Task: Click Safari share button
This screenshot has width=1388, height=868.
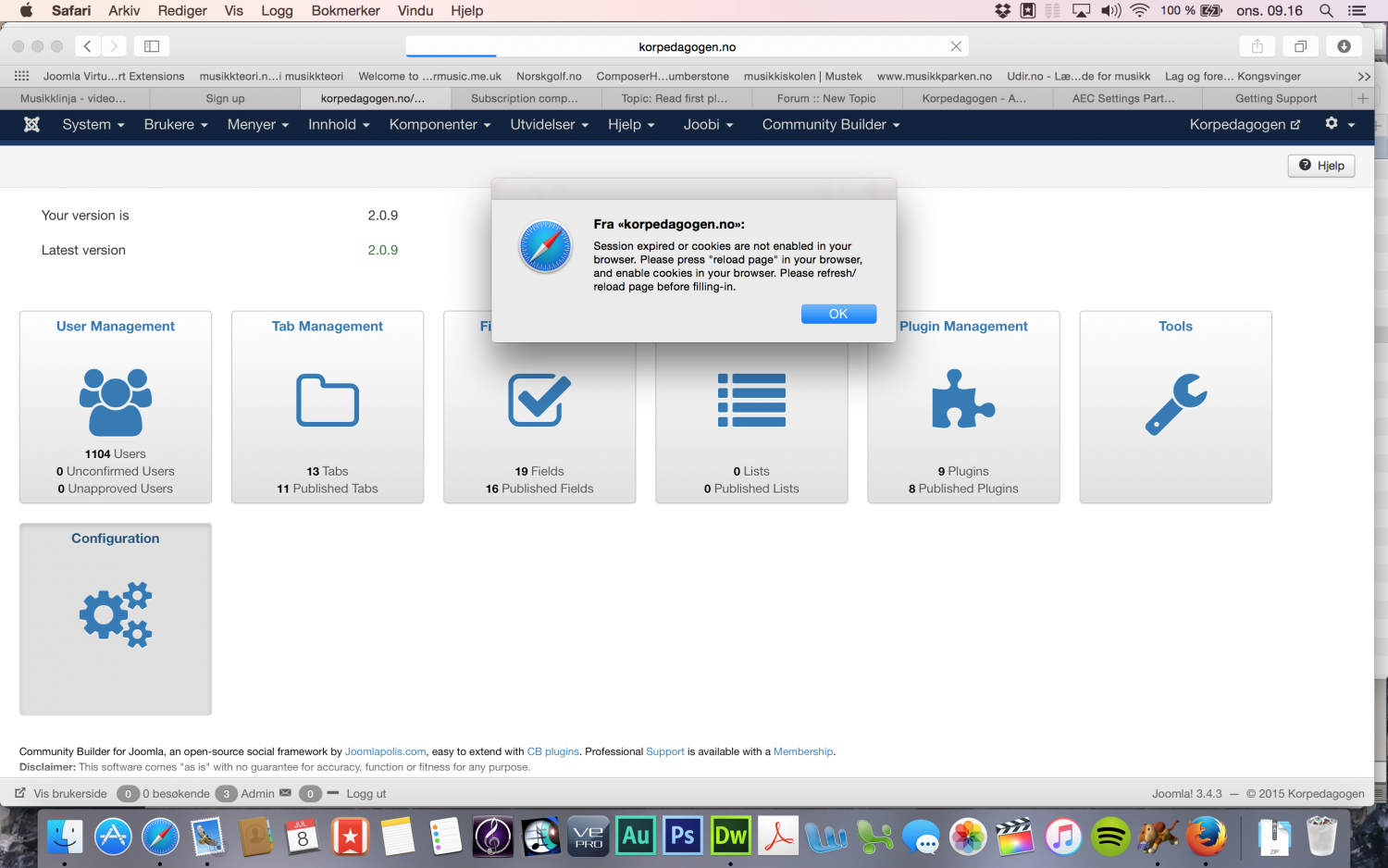Action: coord(1258,46)
